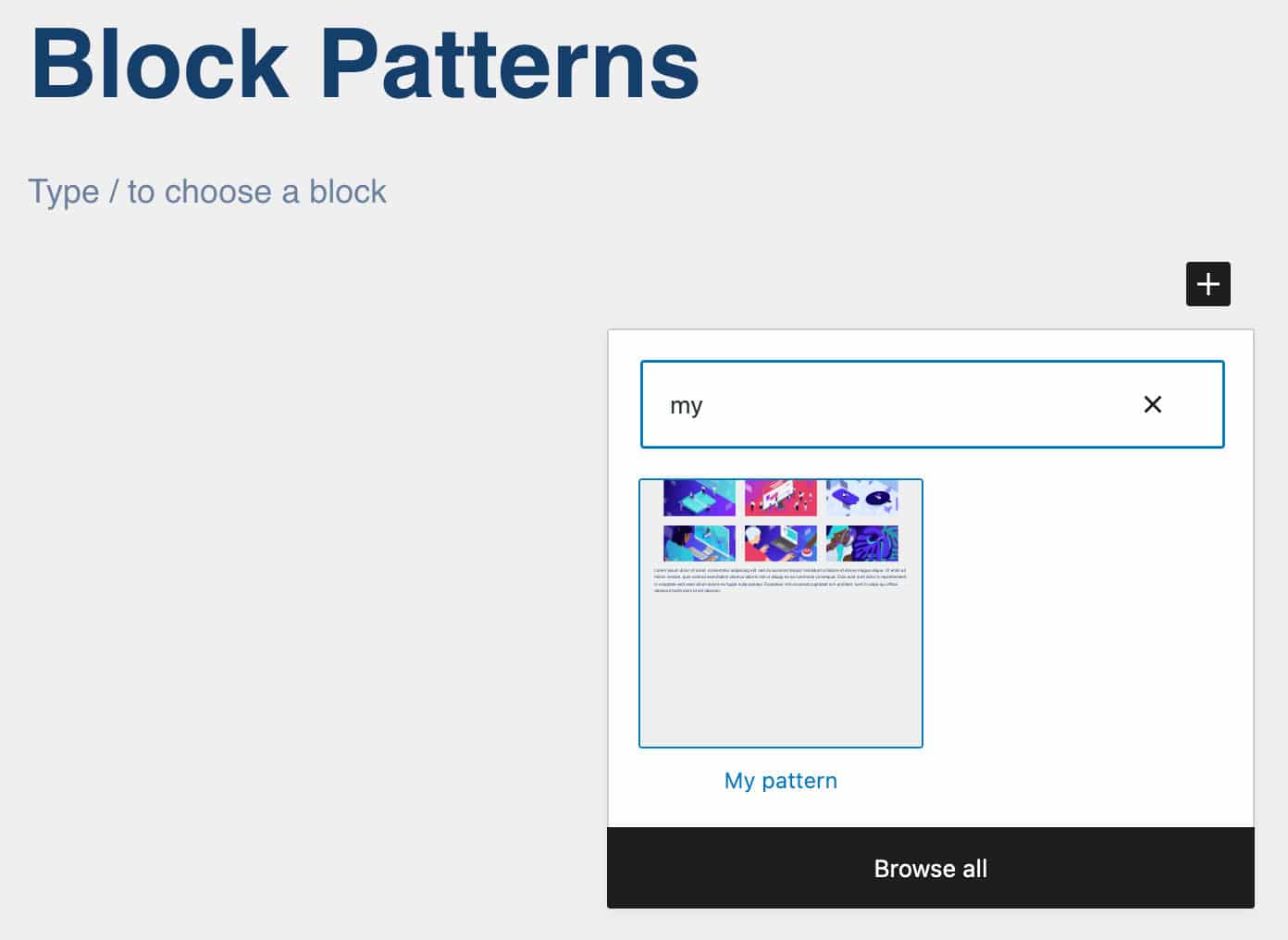The image size is (1288, 940).
Task: Click the red billboard illustration in the pattern preview
Action: (780, 497)
